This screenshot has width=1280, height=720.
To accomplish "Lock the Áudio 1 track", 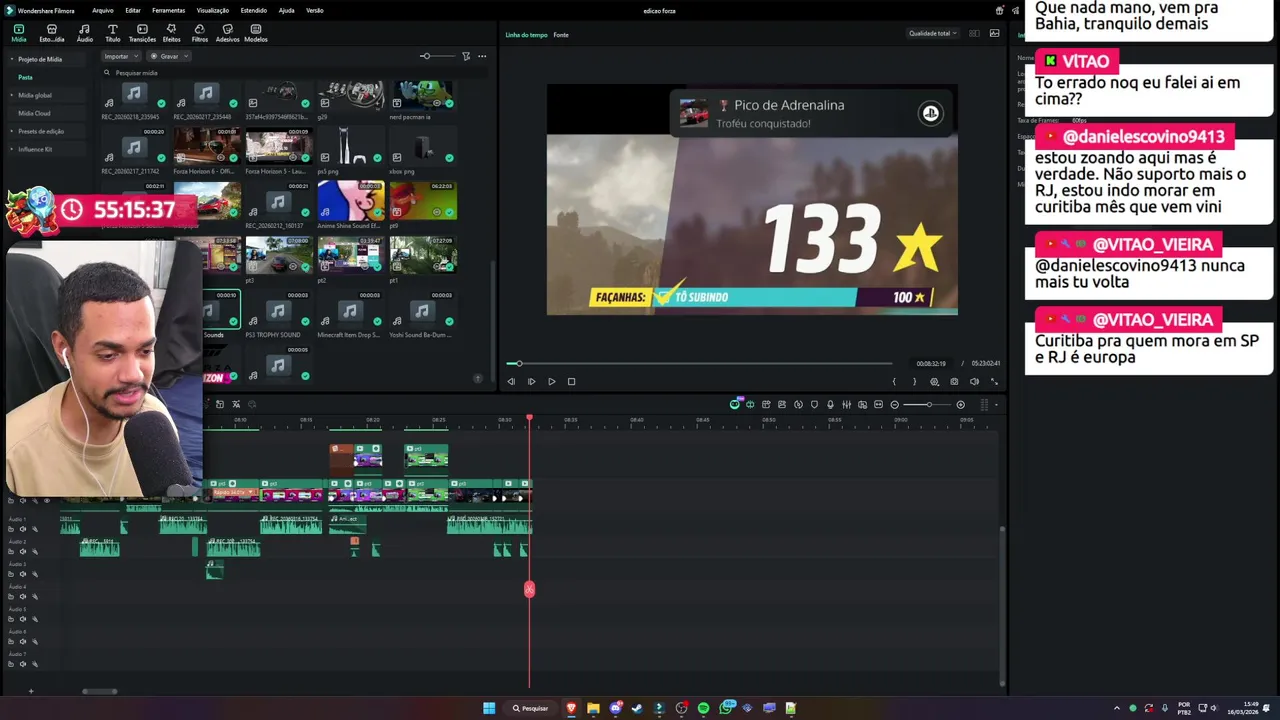I will [12, 529].
